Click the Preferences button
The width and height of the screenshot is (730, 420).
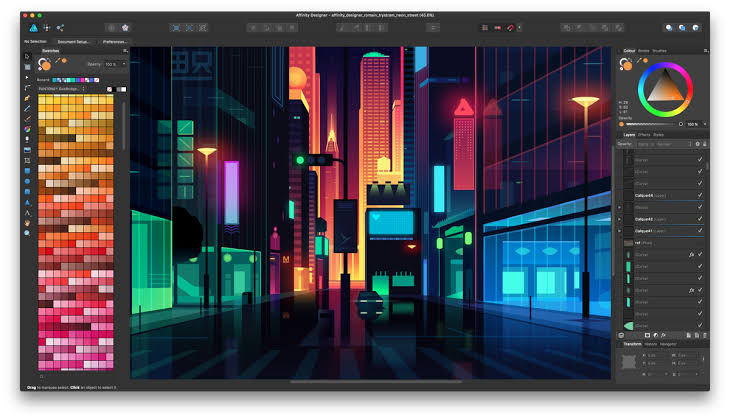114,42
